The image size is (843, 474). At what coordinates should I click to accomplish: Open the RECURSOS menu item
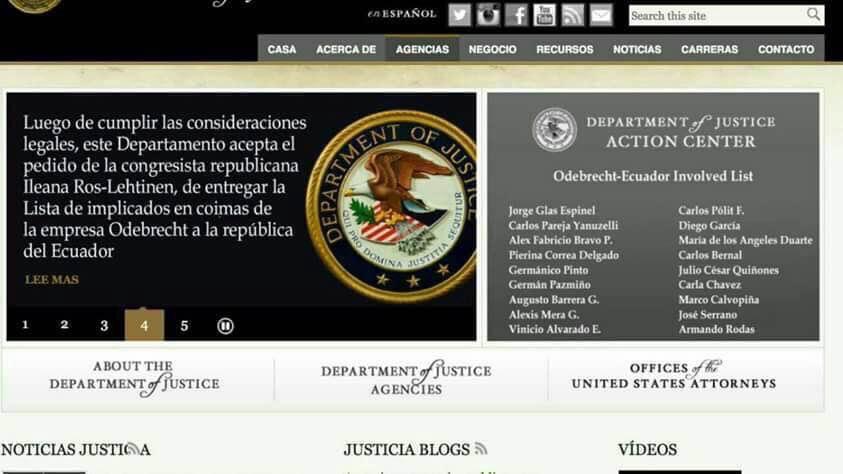click(x=565, y=49)
